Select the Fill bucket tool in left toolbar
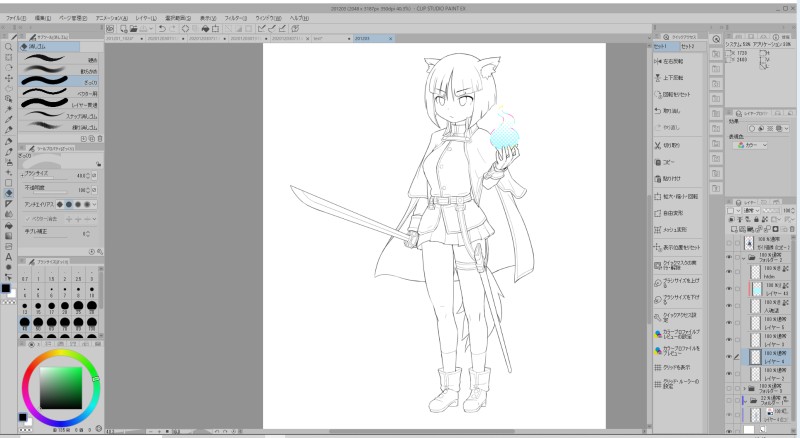 (x=9, y=225)
